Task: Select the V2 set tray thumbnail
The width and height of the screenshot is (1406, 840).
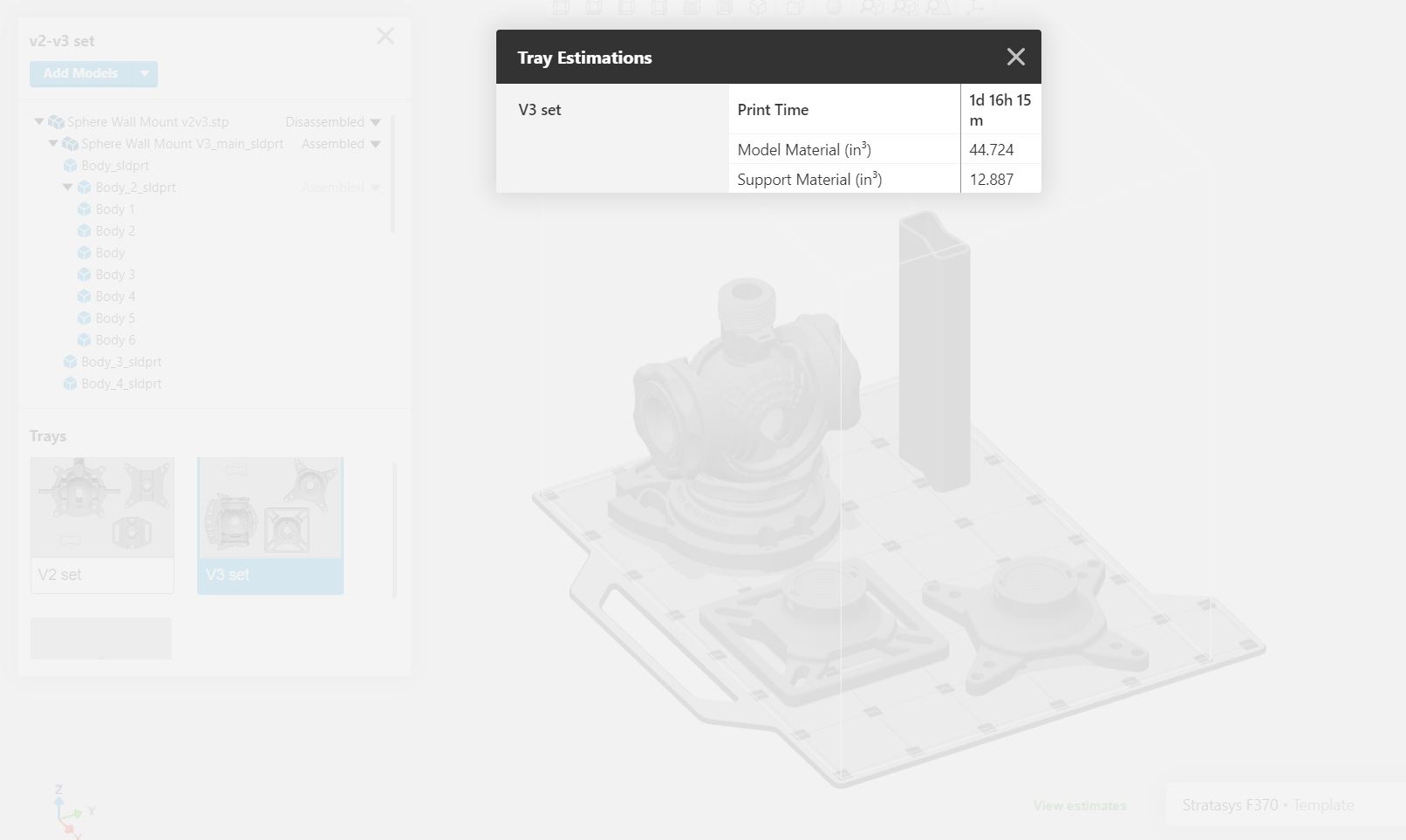Action: 102,525
